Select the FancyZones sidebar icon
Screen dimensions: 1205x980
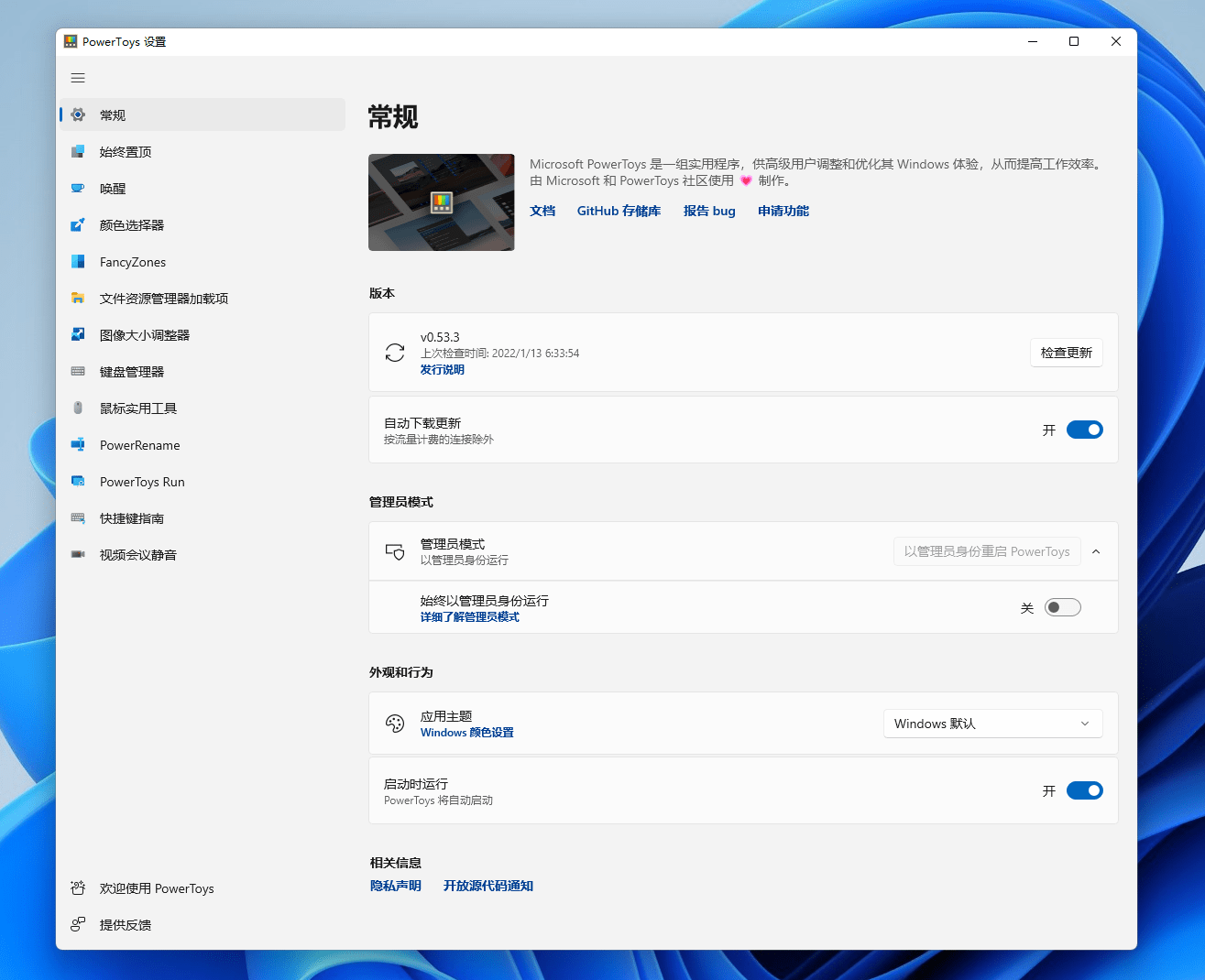click(x=78, y=261)
